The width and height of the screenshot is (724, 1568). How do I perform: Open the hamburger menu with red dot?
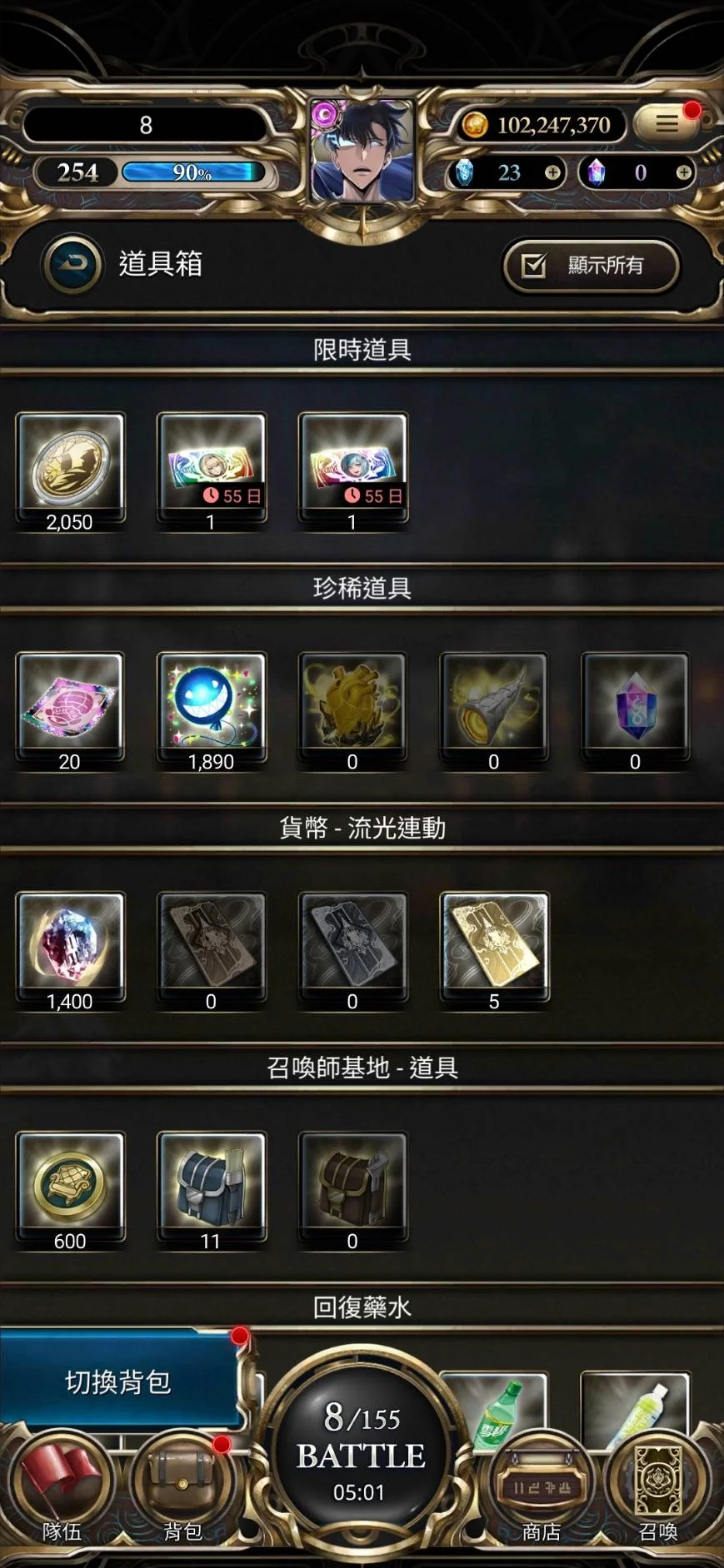click(x=667, y=123)
